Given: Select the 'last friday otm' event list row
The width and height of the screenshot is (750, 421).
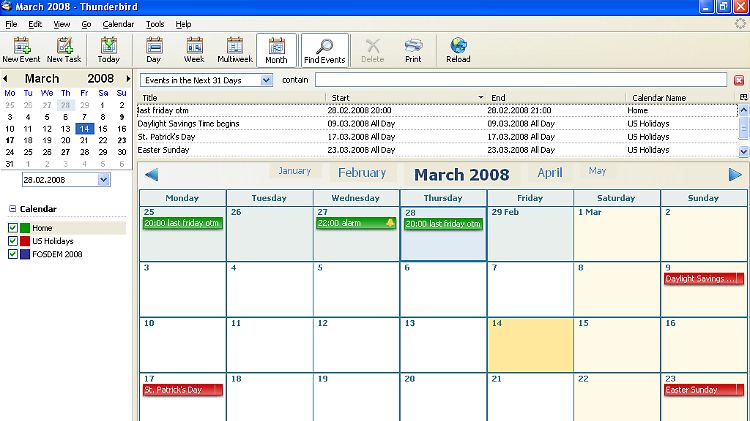Looking at the screenshot, I should point(437,111).
